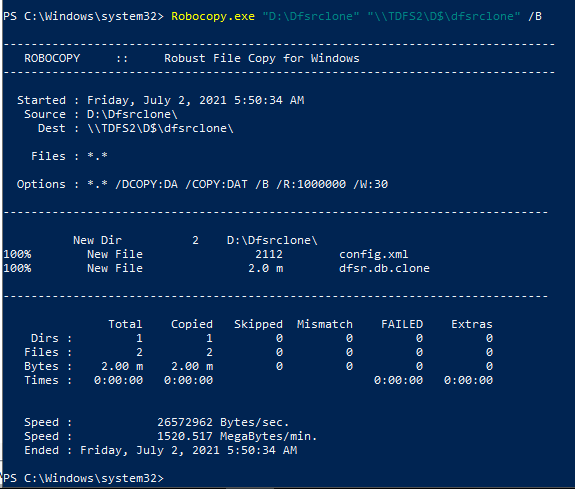Click the /B switch in the command
The height and width of the screenshot is (489, 575).
(x=535, y=17)
